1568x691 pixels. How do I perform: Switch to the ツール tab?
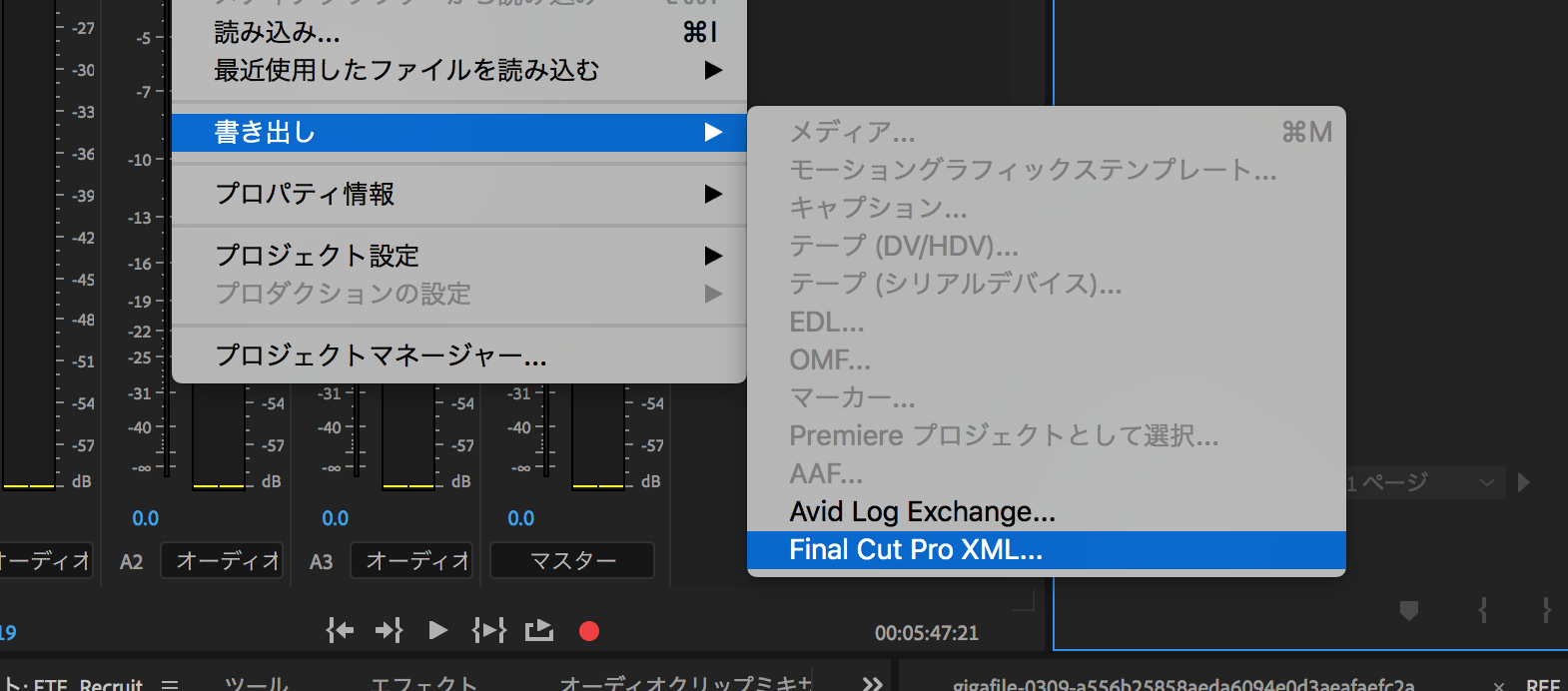click(x=257, y=684)
